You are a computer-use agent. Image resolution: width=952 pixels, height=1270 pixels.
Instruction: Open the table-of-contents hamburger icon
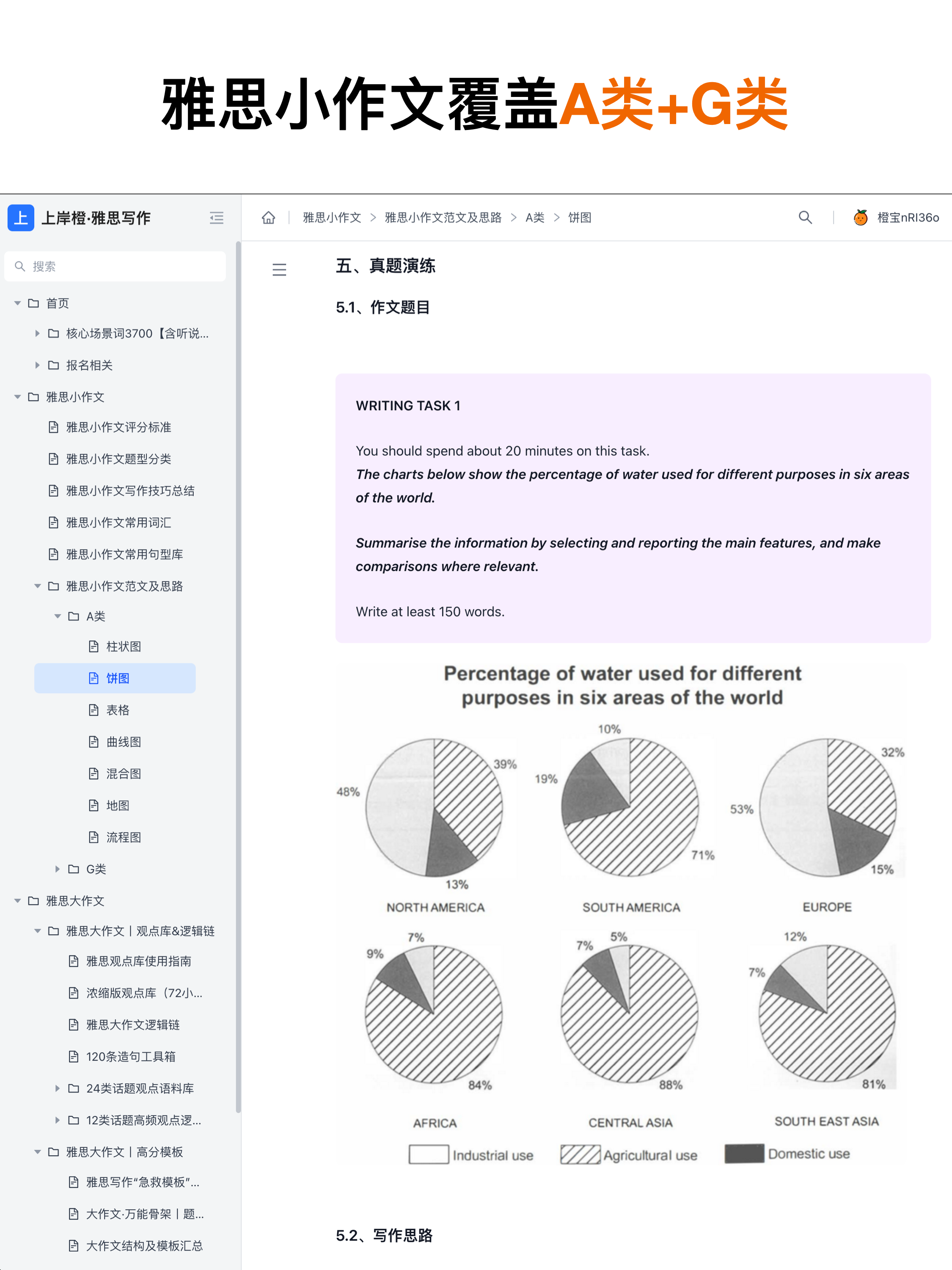tap(279, 269)
